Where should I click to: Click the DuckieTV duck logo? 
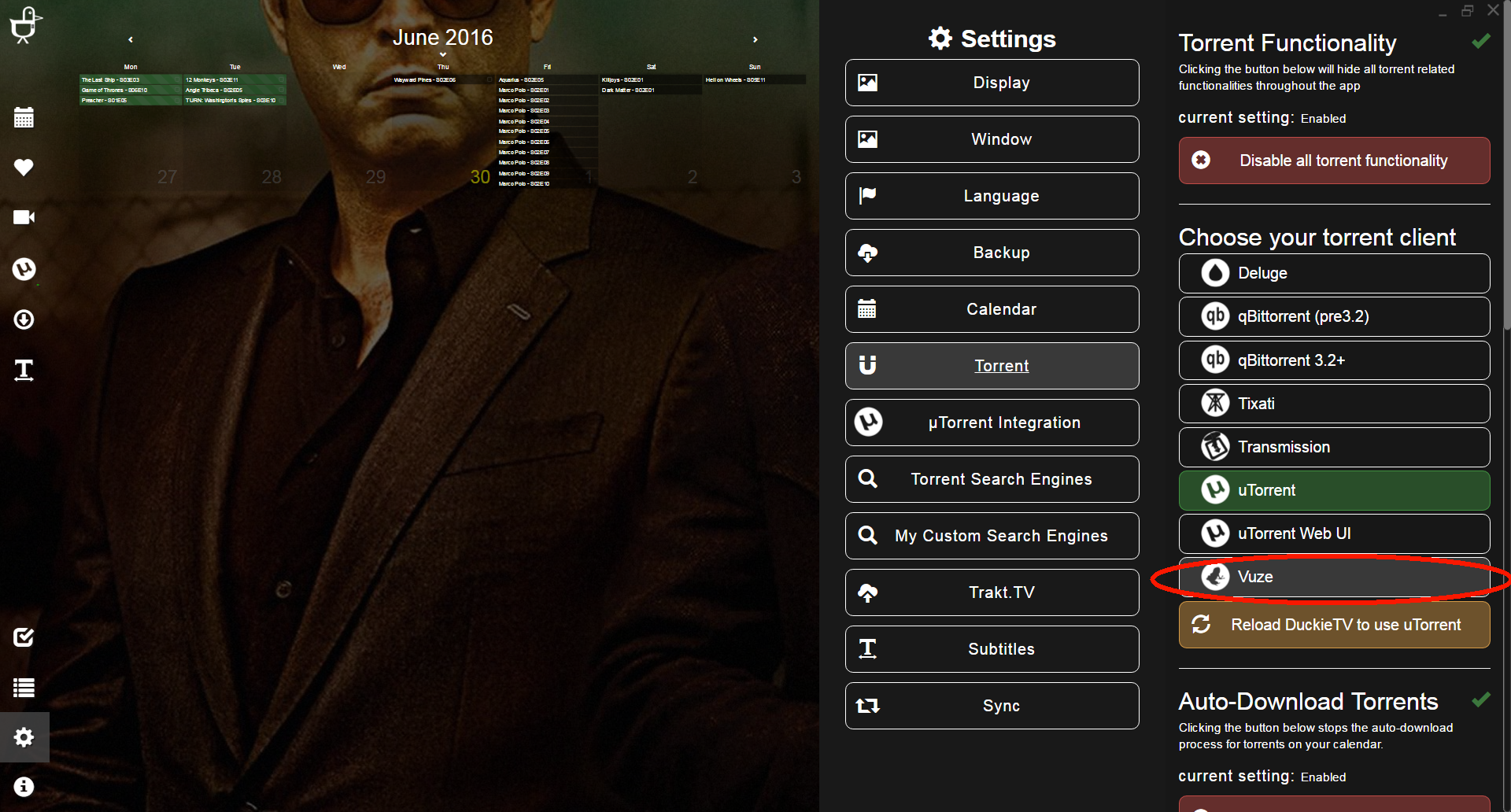point(24,24)
